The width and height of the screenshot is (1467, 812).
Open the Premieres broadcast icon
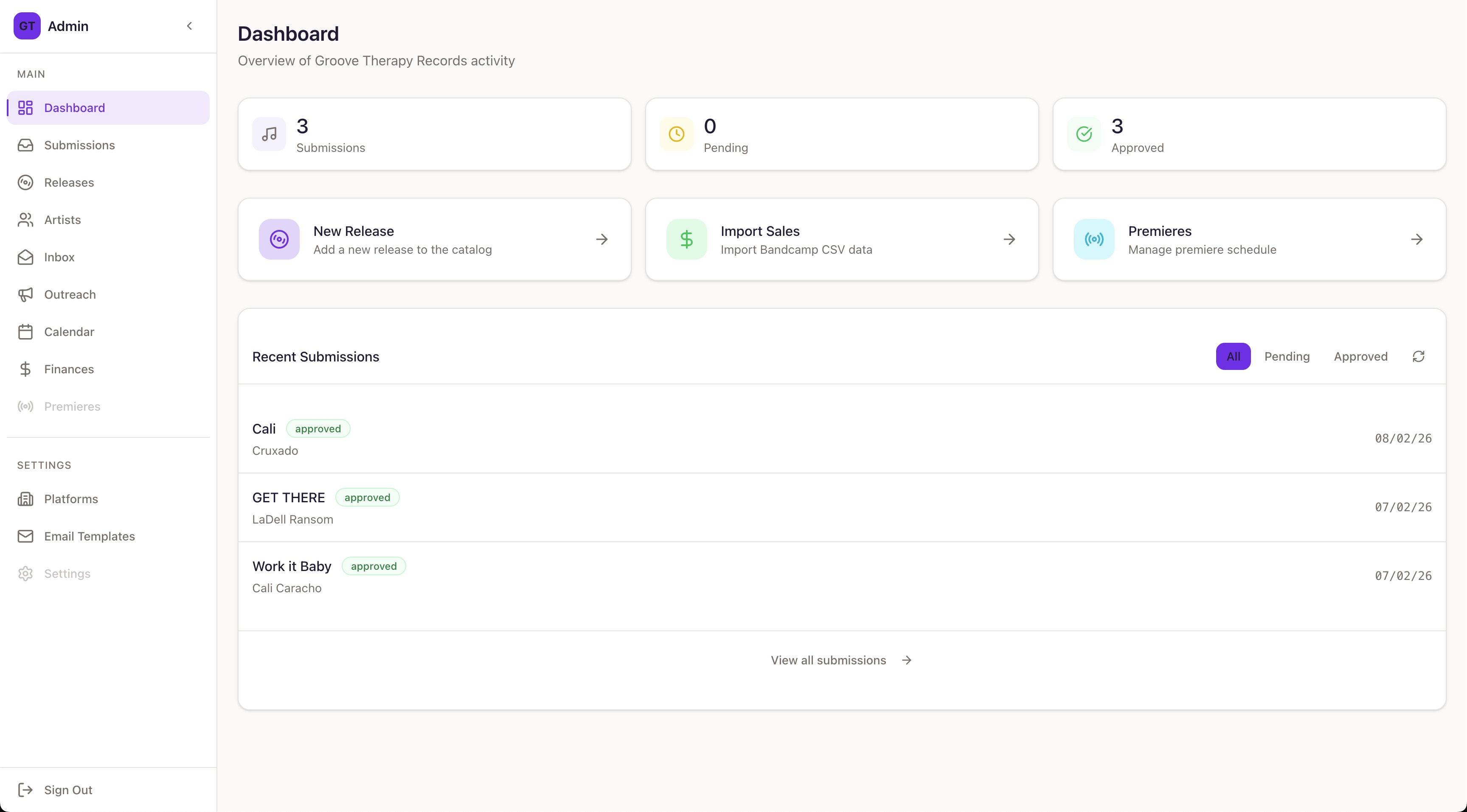coord(25,406)
